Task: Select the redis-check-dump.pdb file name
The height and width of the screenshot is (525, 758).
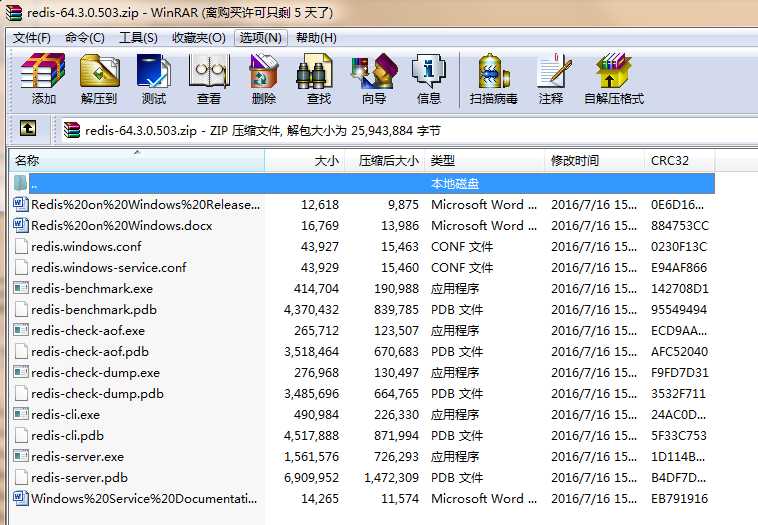Action: tap(97, 394)
